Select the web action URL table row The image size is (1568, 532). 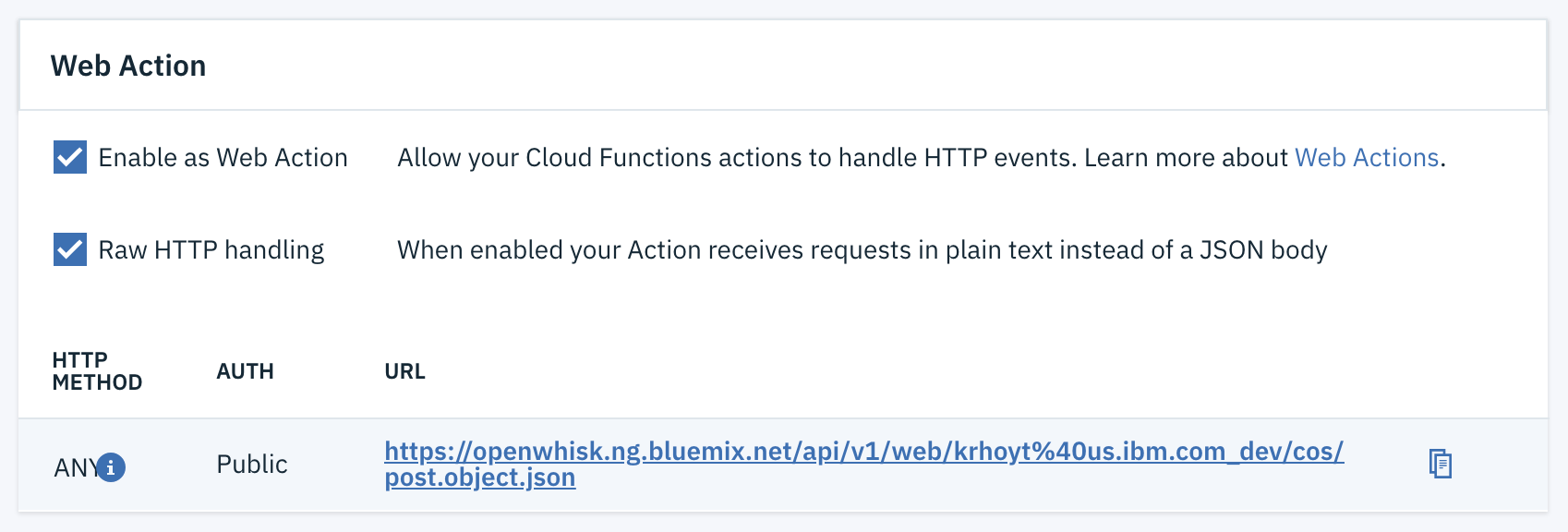(783, 465)
